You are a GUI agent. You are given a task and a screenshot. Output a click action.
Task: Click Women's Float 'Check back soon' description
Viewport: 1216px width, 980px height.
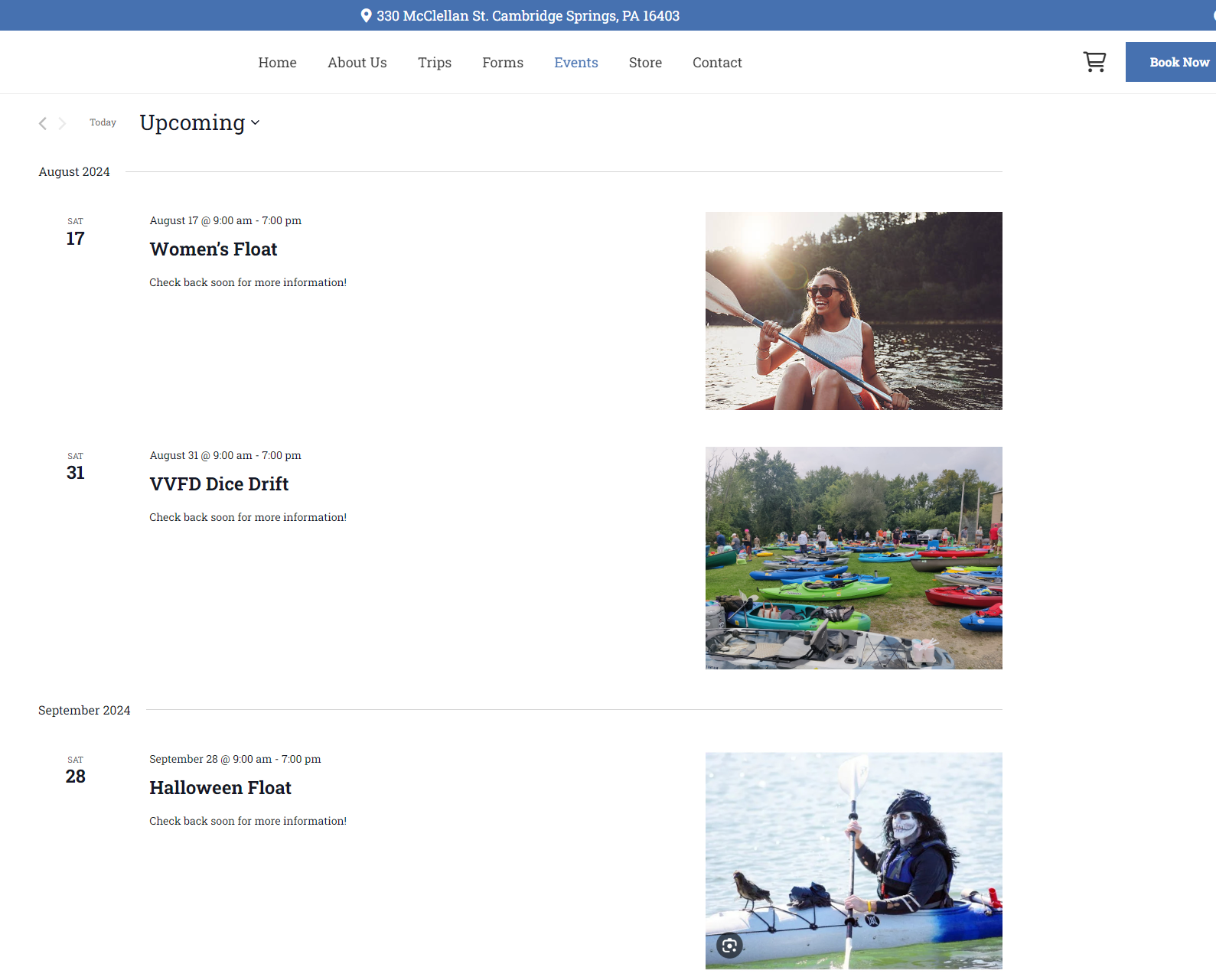coord(248,282)
